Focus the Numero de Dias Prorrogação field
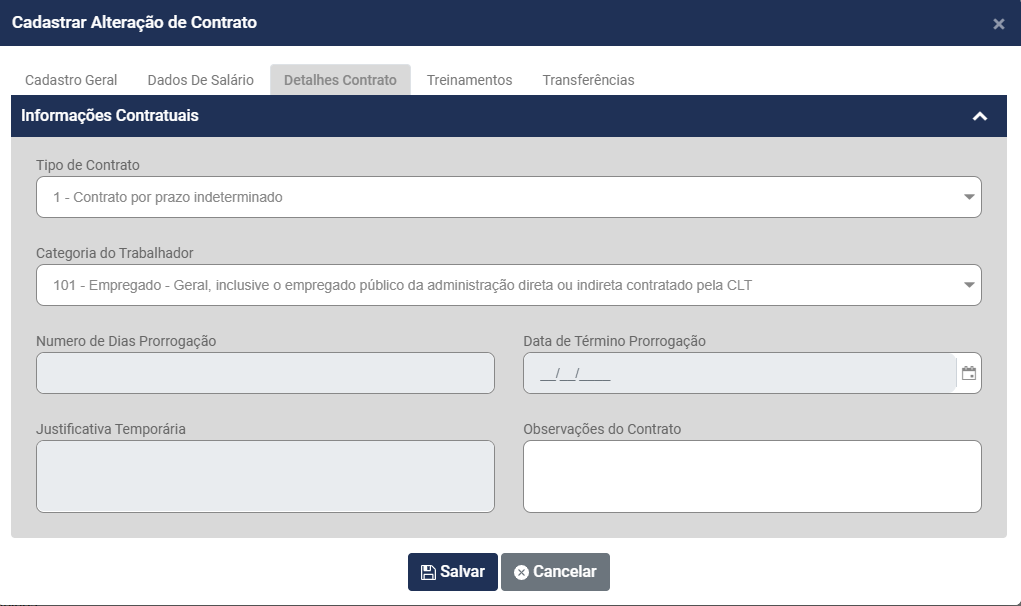The height and width of the screenshot is (606, 1021). tap(265, 373)
